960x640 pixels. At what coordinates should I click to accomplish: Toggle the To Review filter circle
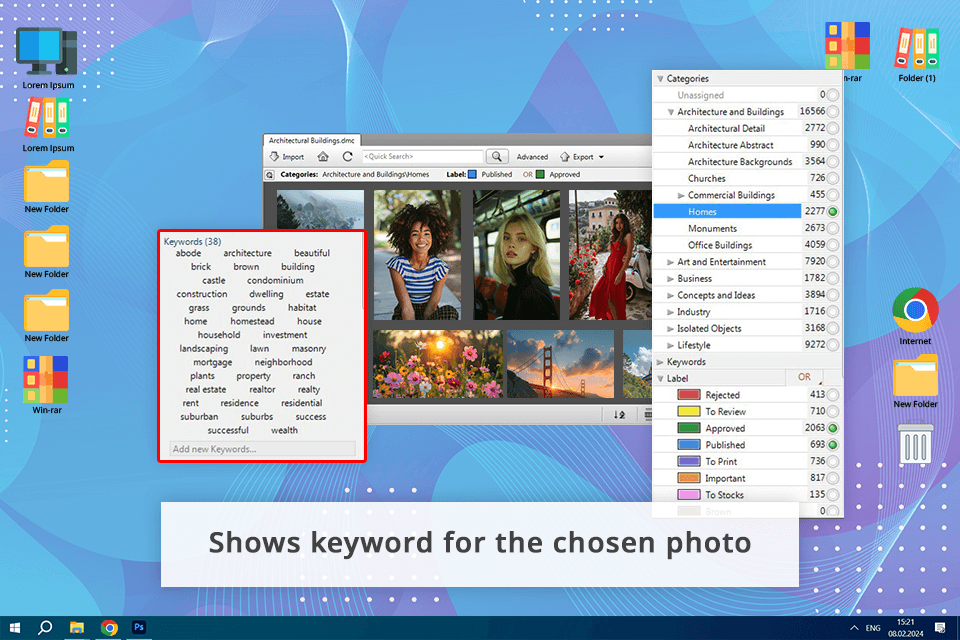tap(833, 412)
